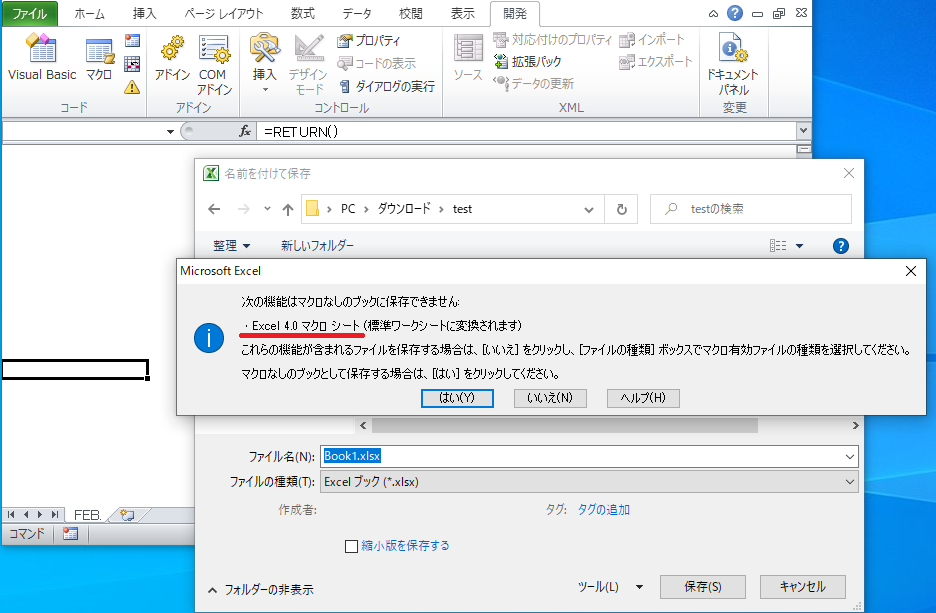Click 保存(S) save button

[x=703, y=587]
